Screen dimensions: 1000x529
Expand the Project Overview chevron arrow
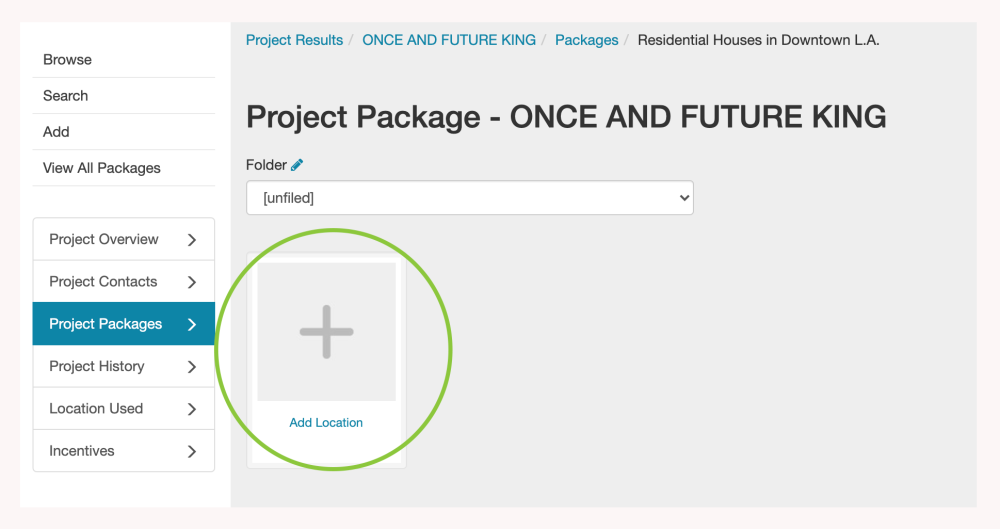tap(192, 240)
